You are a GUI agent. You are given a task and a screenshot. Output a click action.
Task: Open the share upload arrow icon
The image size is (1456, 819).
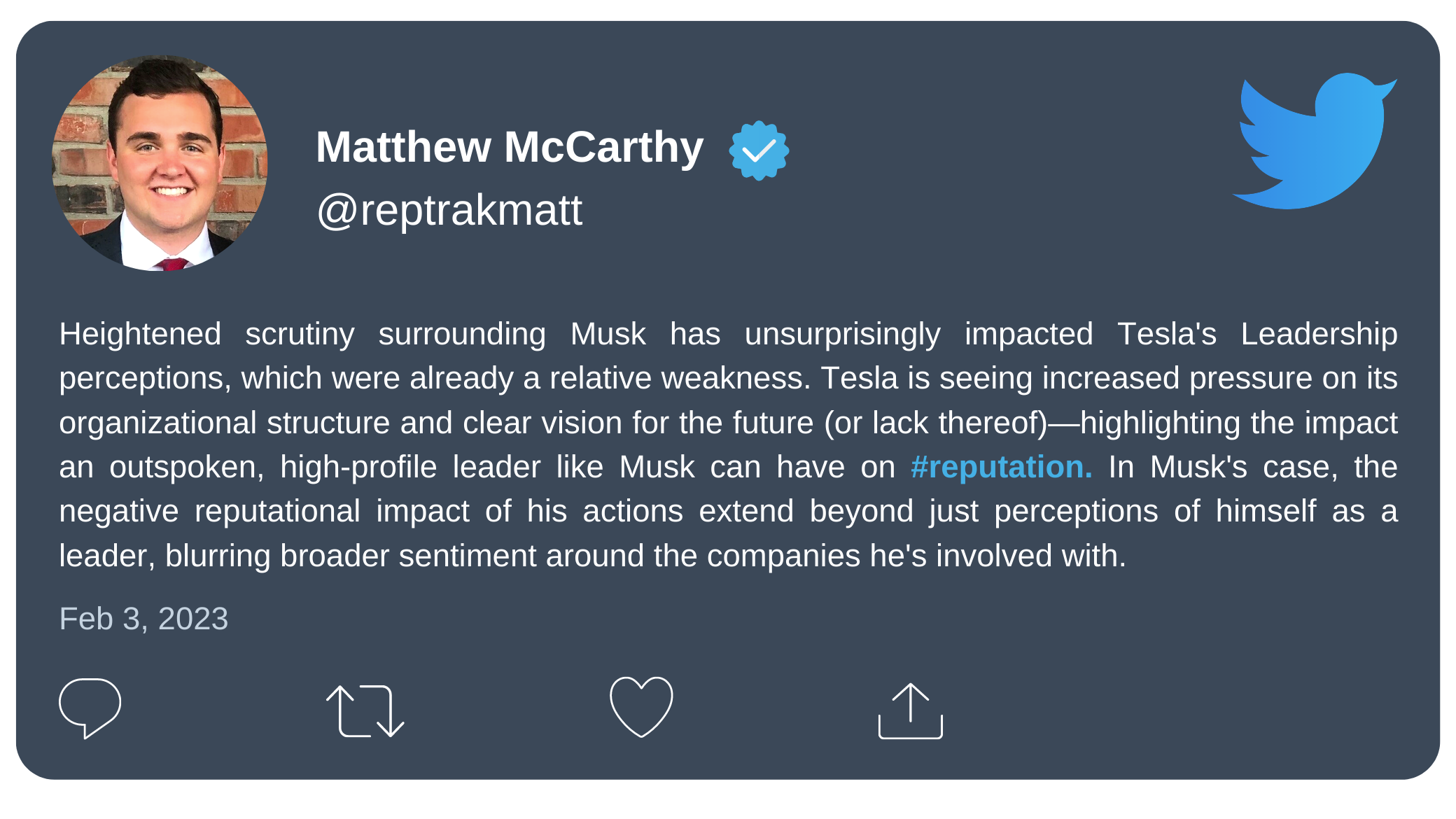(910, 710)
